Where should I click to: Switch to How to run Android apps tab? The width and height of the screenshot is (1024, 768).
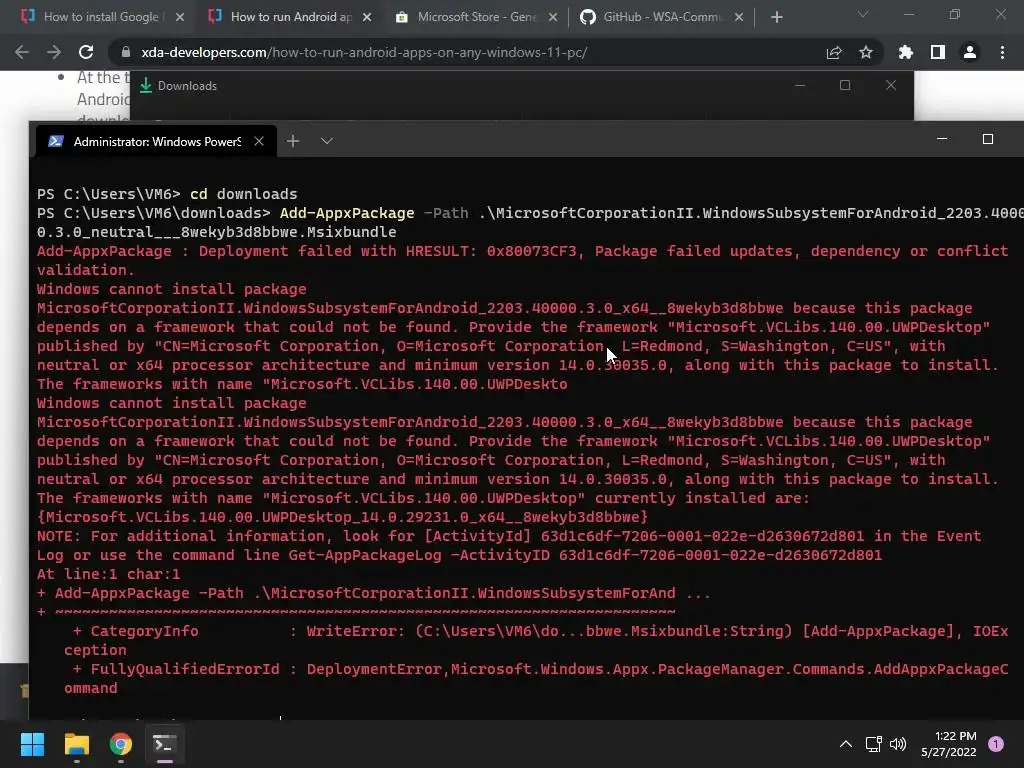click(x=288, y=17)
